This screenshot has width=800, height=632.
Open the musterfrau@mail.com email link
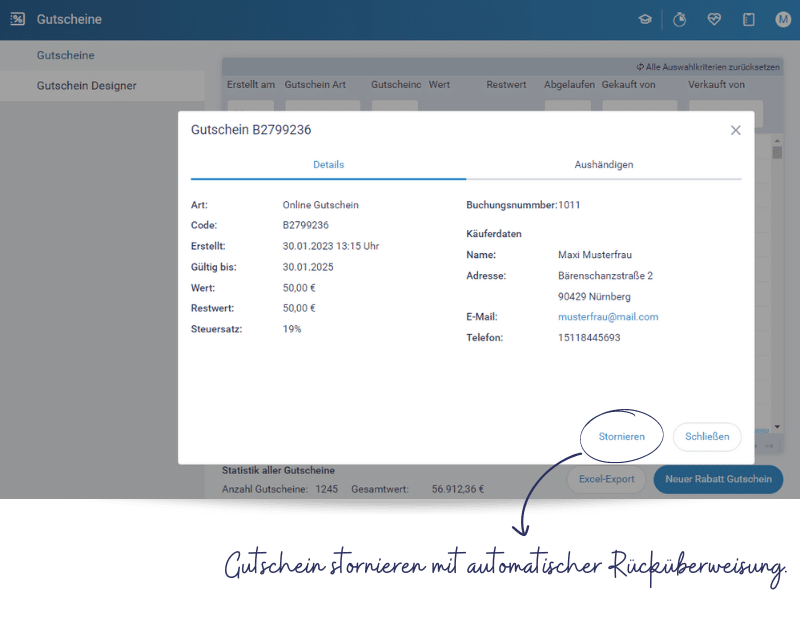(x=608, y=317)
